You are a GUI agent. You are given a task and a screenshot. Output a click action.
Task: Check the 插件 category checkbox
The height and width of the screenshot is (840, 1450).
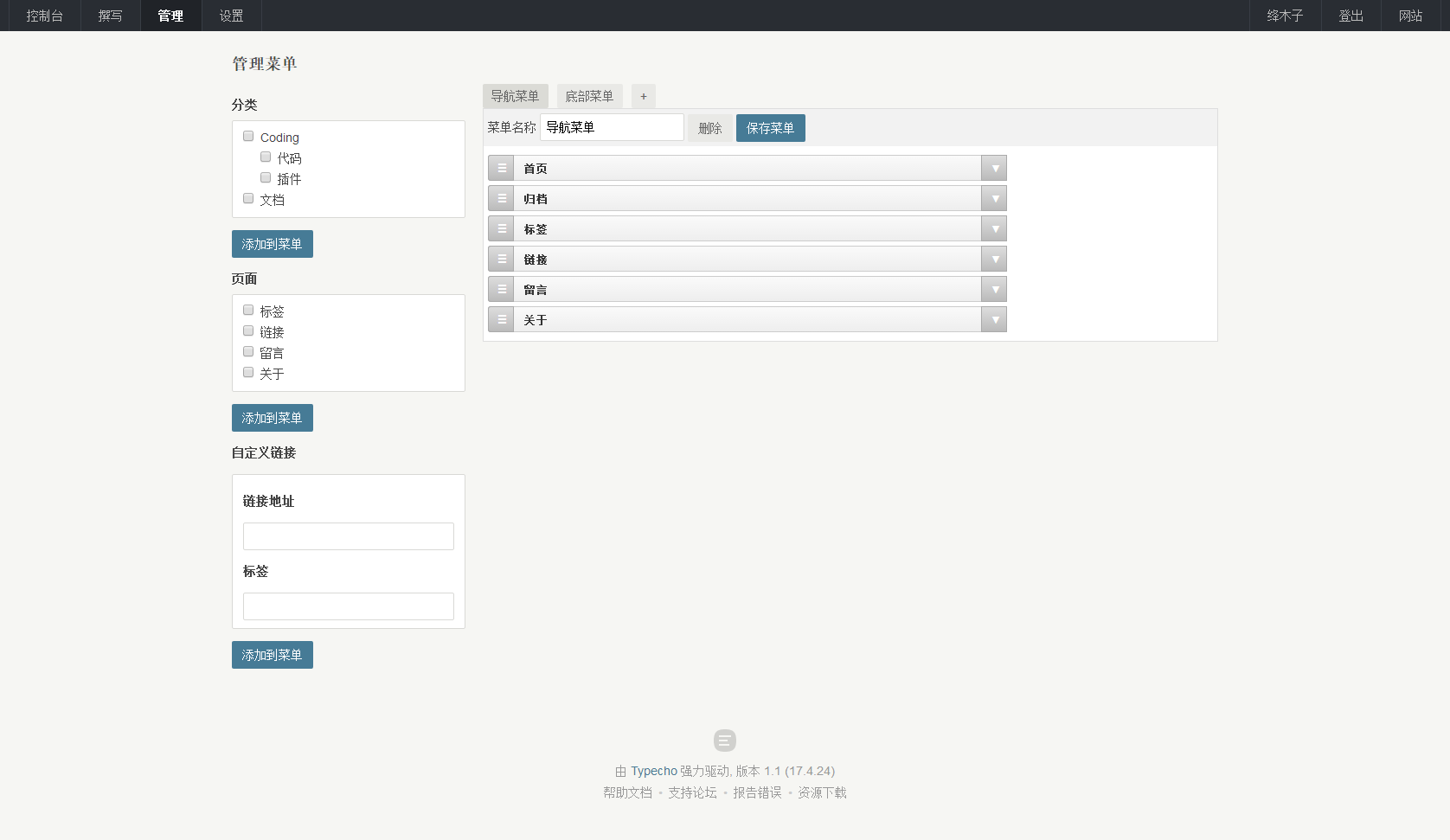pos(266,177)
